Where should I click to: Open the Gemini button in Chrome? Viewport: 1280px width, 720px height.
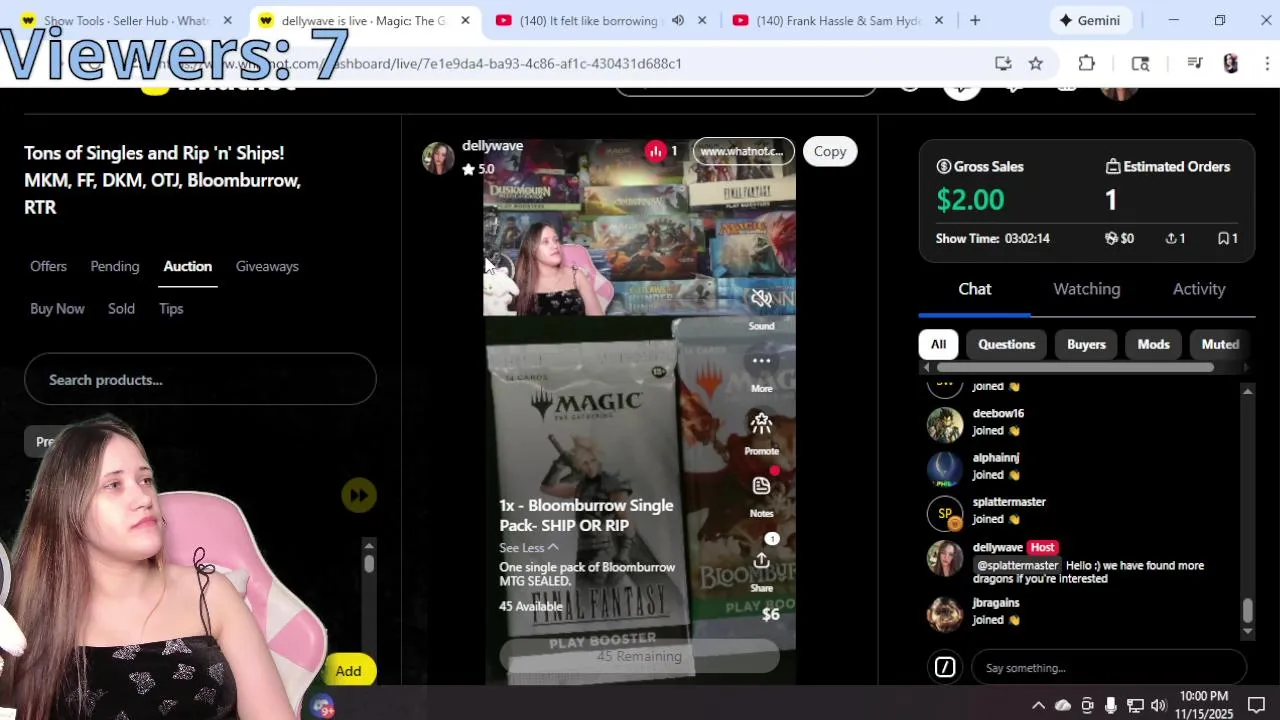point(1090,20)
